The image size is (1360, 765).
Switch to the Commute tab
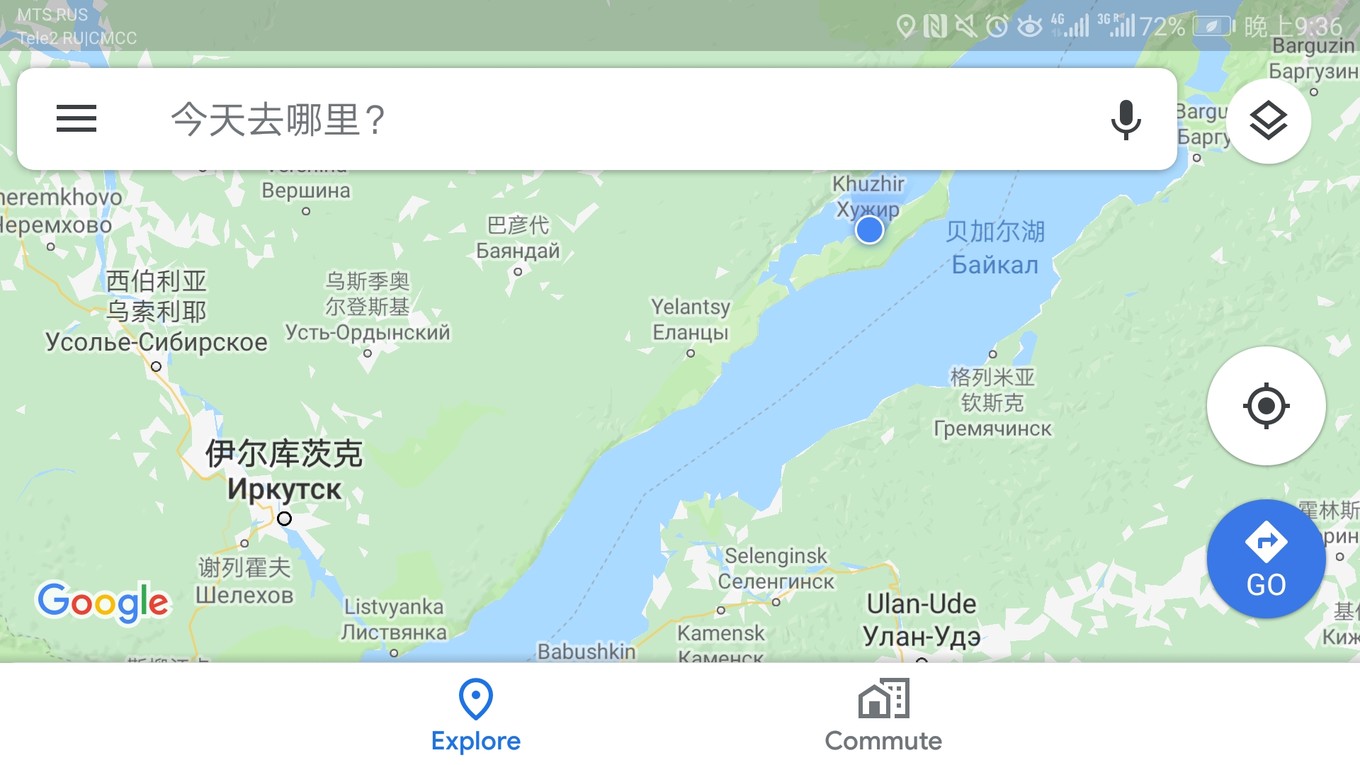point(883,715)
